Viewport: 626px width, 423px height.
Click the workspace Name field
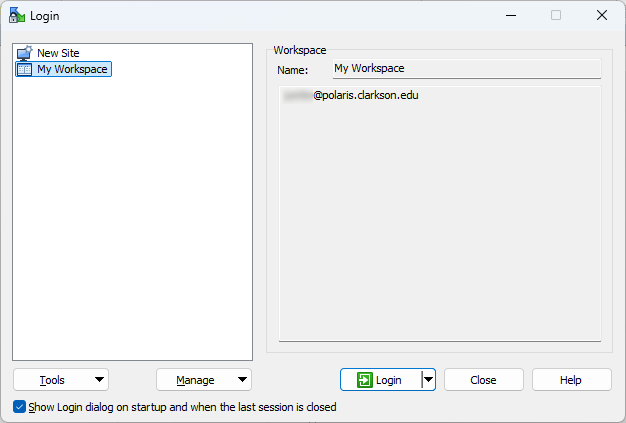(465, 69)
